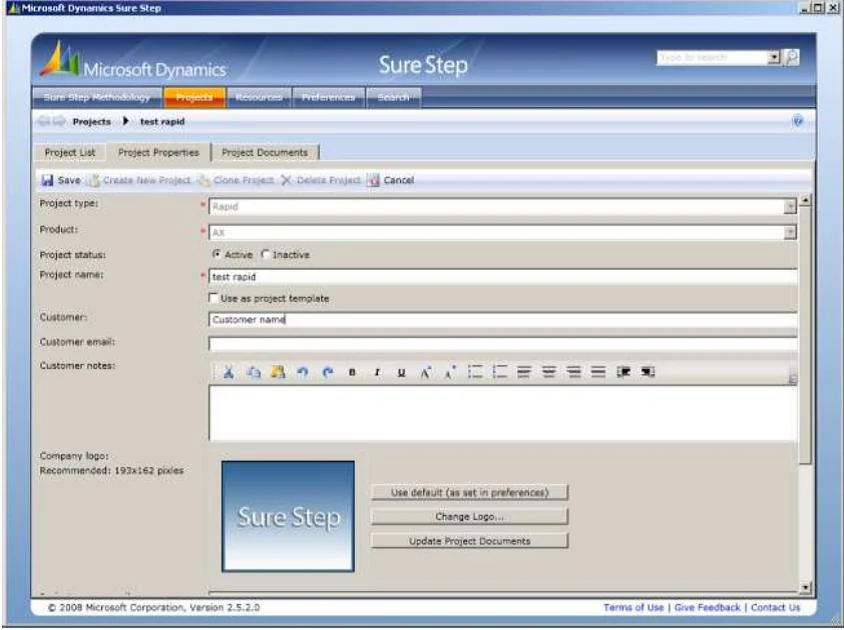Click the Project name input field
Viewport: 844px width, 630px height.
[x=503, y=277]
